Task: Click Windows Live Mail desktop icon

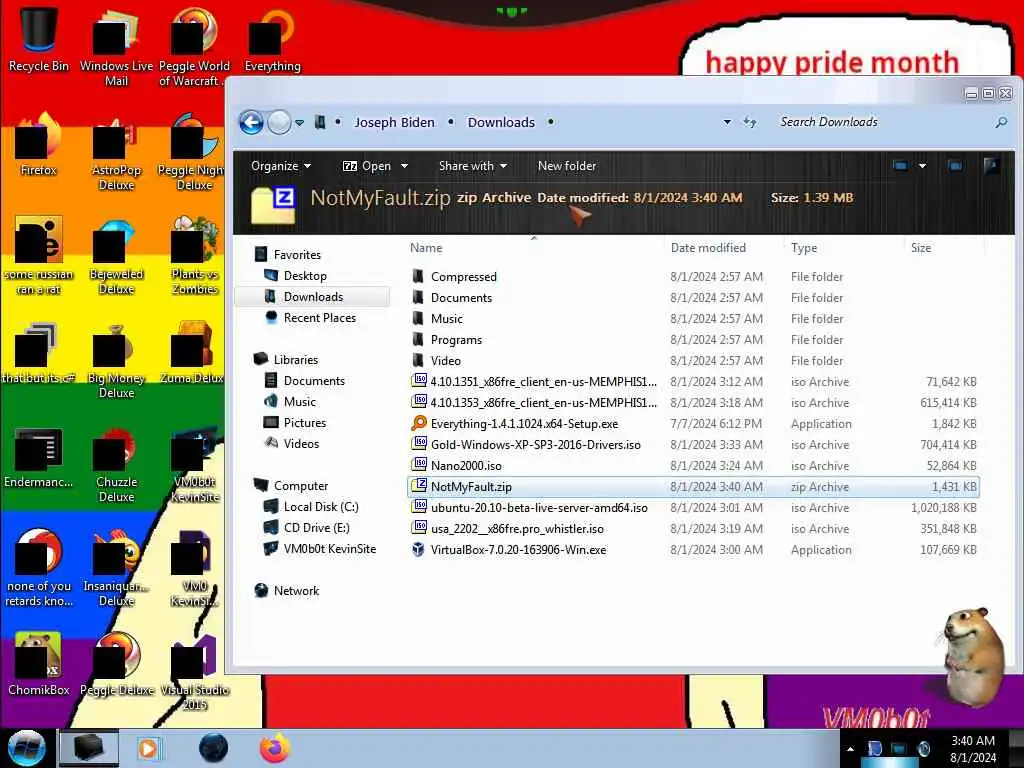Action: (116, 46)
